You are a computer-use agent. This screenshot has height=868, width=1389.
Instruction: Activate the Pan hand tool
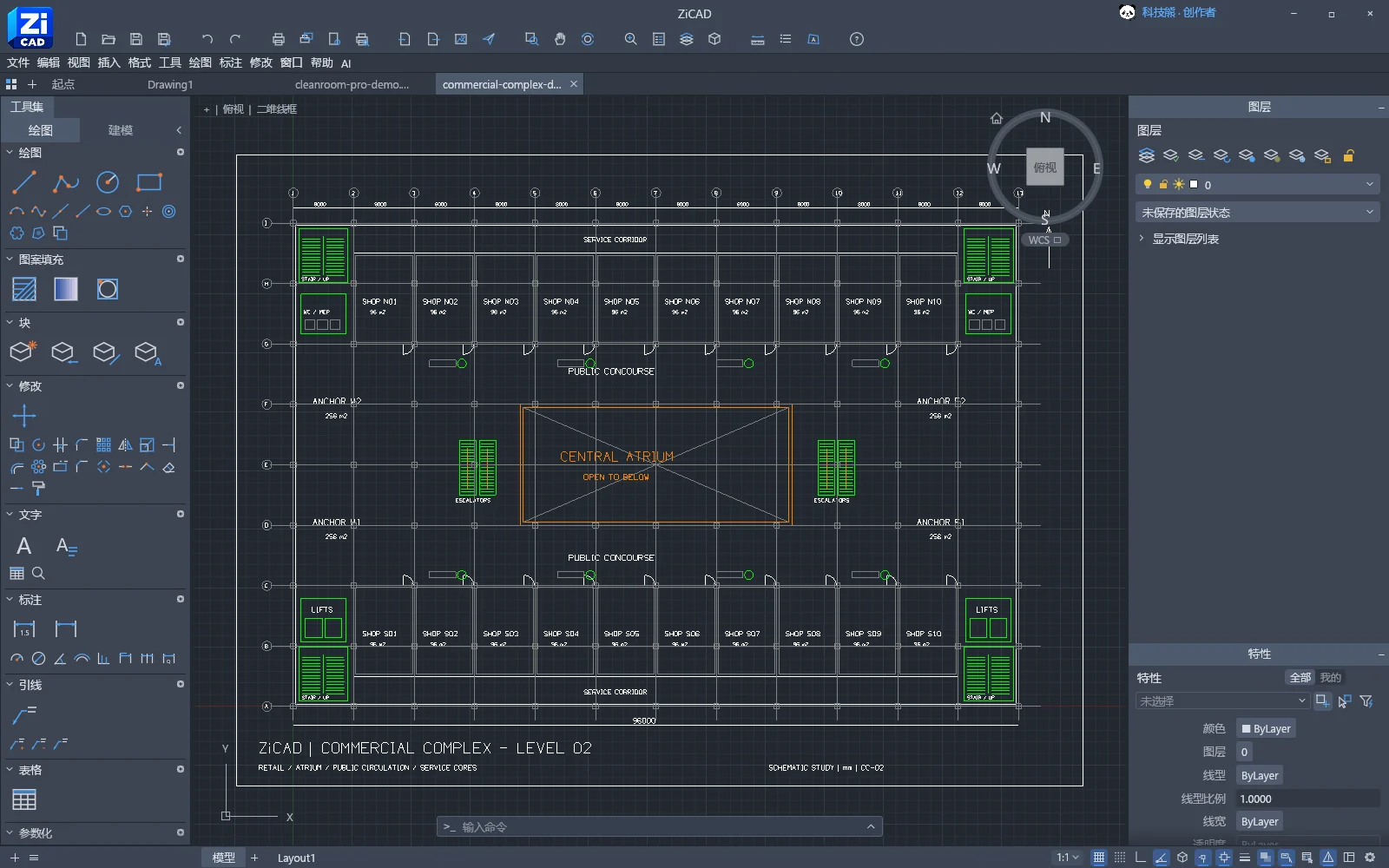[x=560, y=39]
